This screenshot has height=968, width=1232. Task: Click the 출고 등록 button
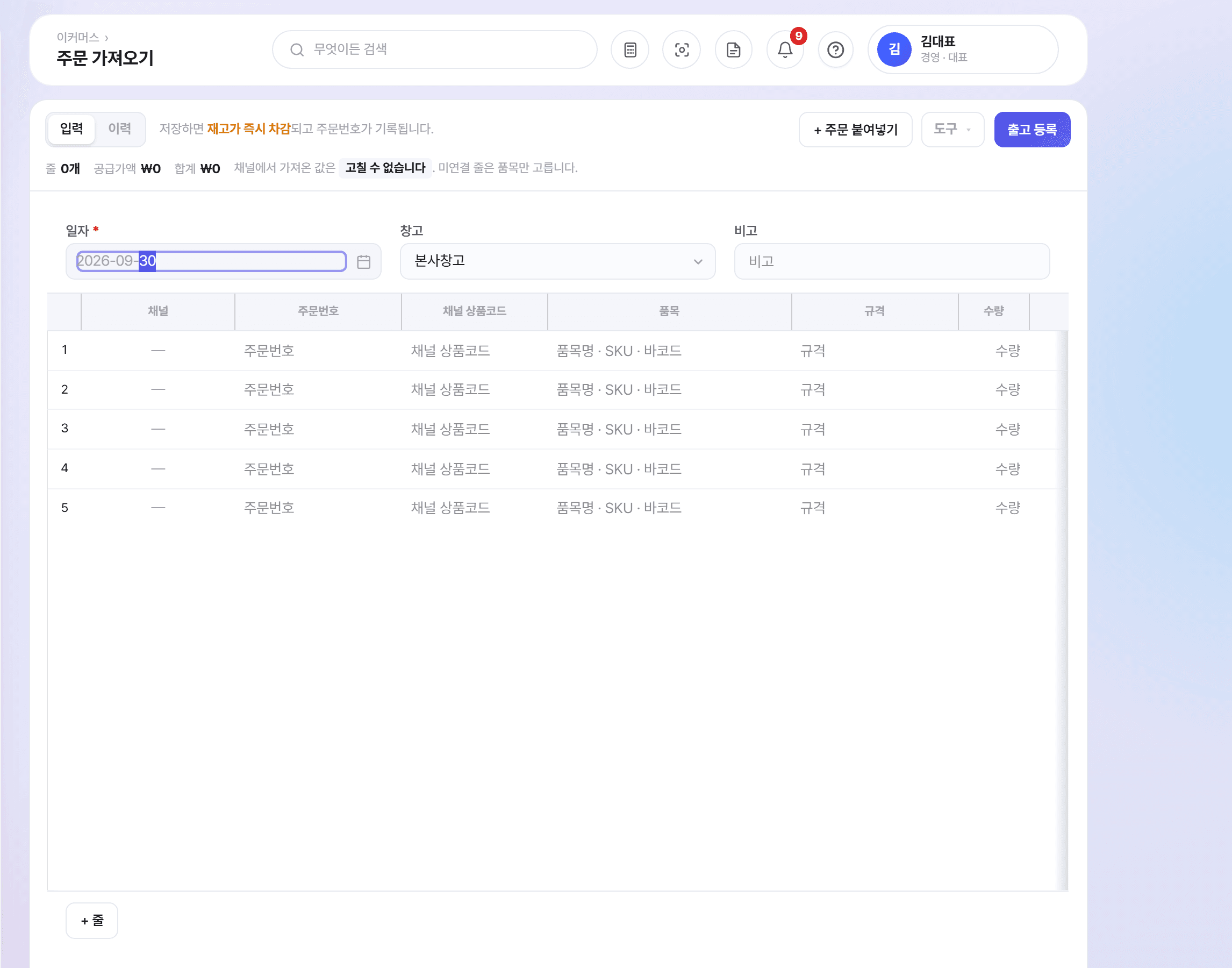point(1032,129)
